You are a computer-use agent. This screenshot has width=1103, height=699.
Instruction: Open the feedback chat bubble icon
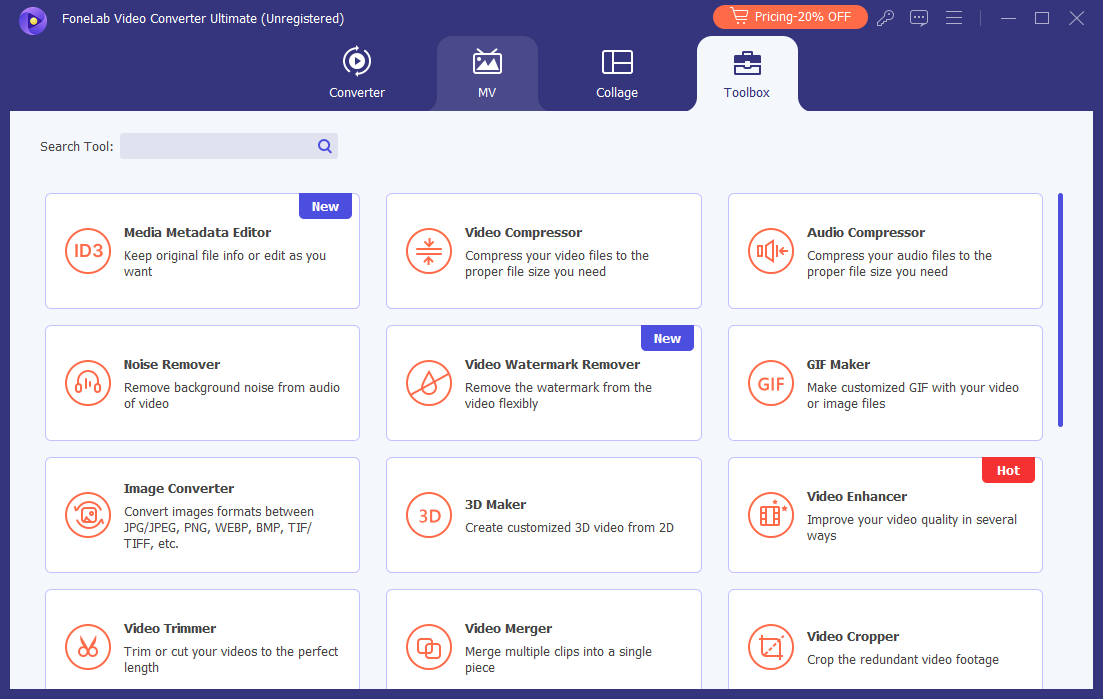click(919, 18)
